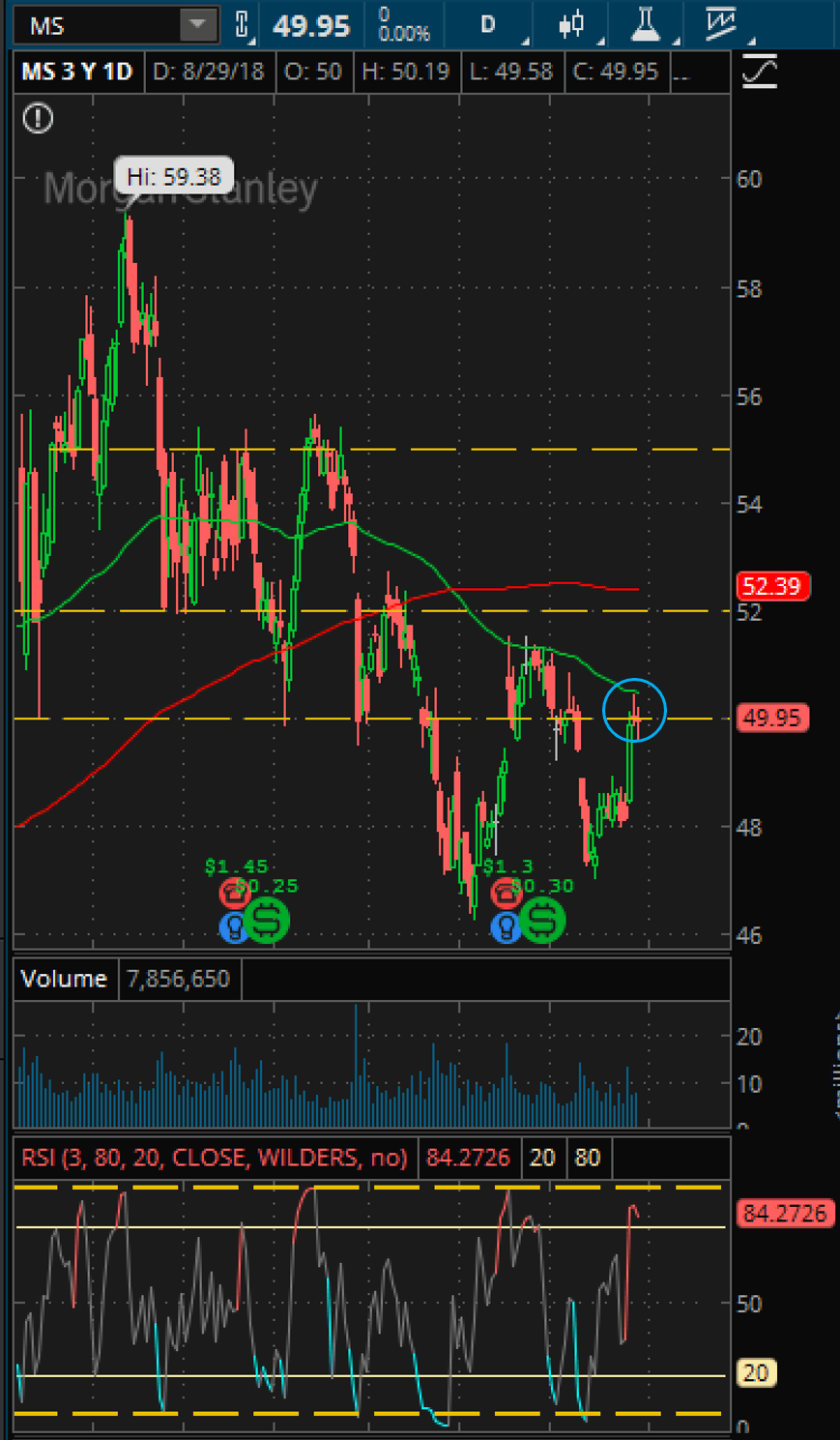Click the blue circle annotation on the chart
The image size is (840, 1440).
click(635, 711)
